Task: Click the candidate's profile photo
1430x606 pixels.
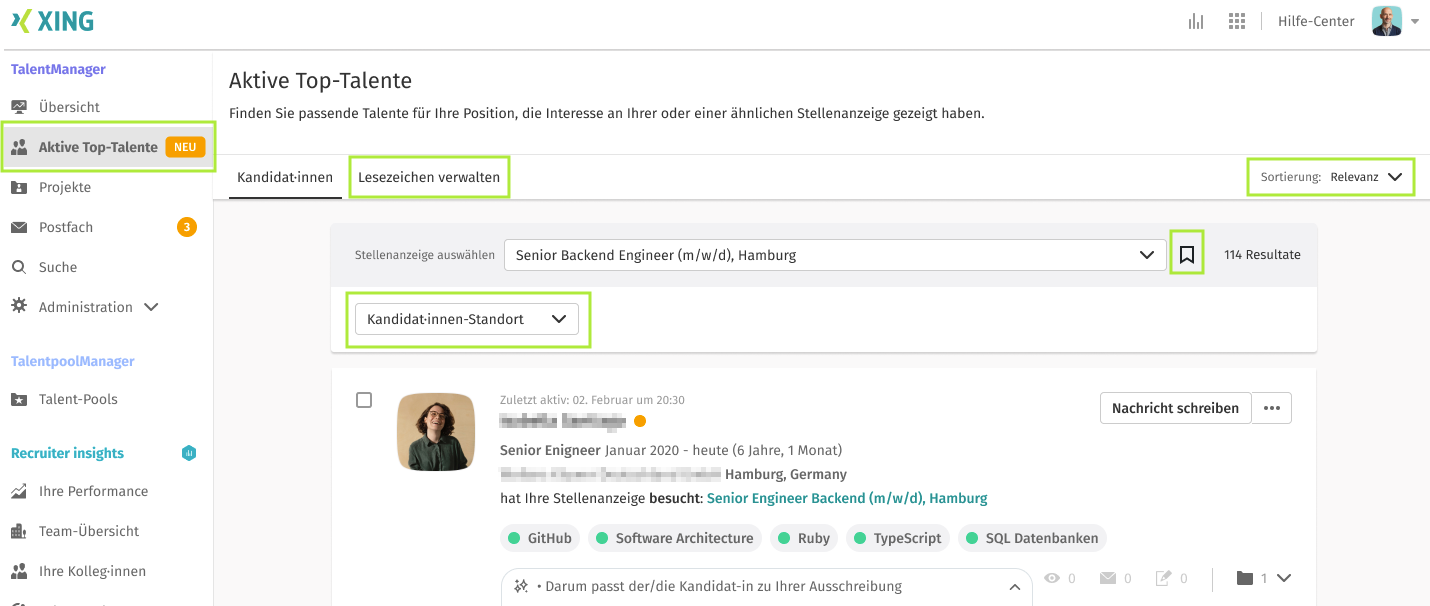Action: click(436, 431)
